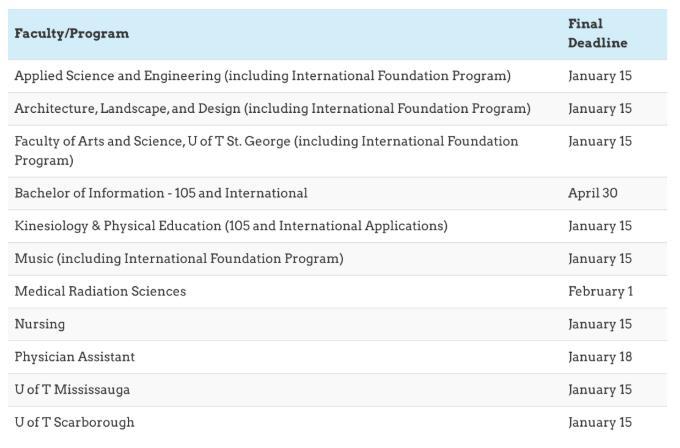Click the January 18 deadline cell
Image resolution: width=680 pixels, height=448 pixels.
[600, 357]
